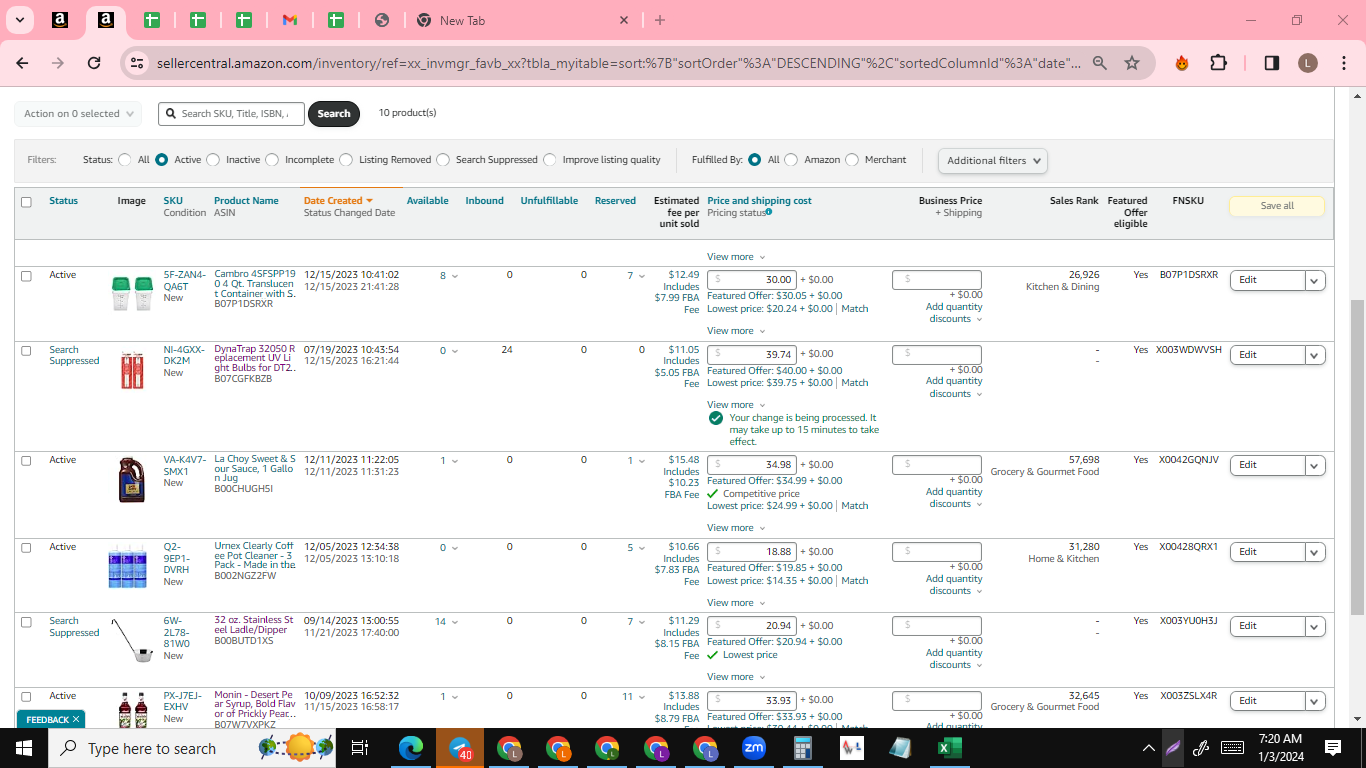Open the Chrome three-dot menu

[1343, 63]
